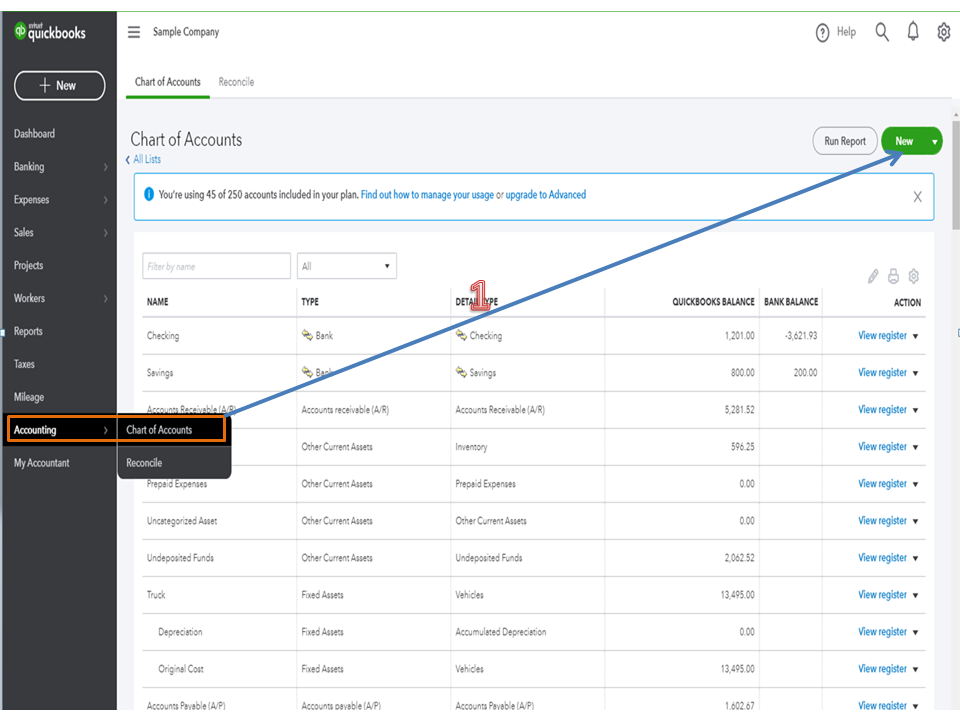
Task: Dismiss the account usage banner
Action: (917, 197)
